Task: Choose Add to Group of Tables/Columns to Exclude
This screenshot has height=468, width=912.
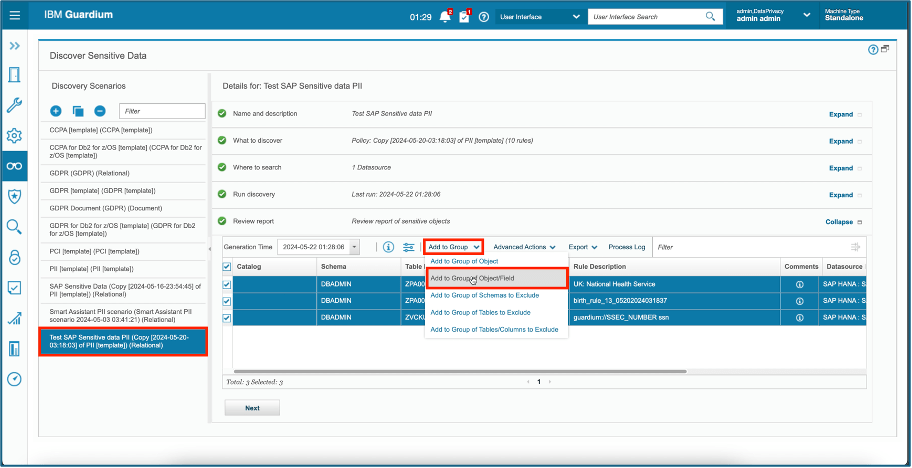Action: tap(494, 330)
